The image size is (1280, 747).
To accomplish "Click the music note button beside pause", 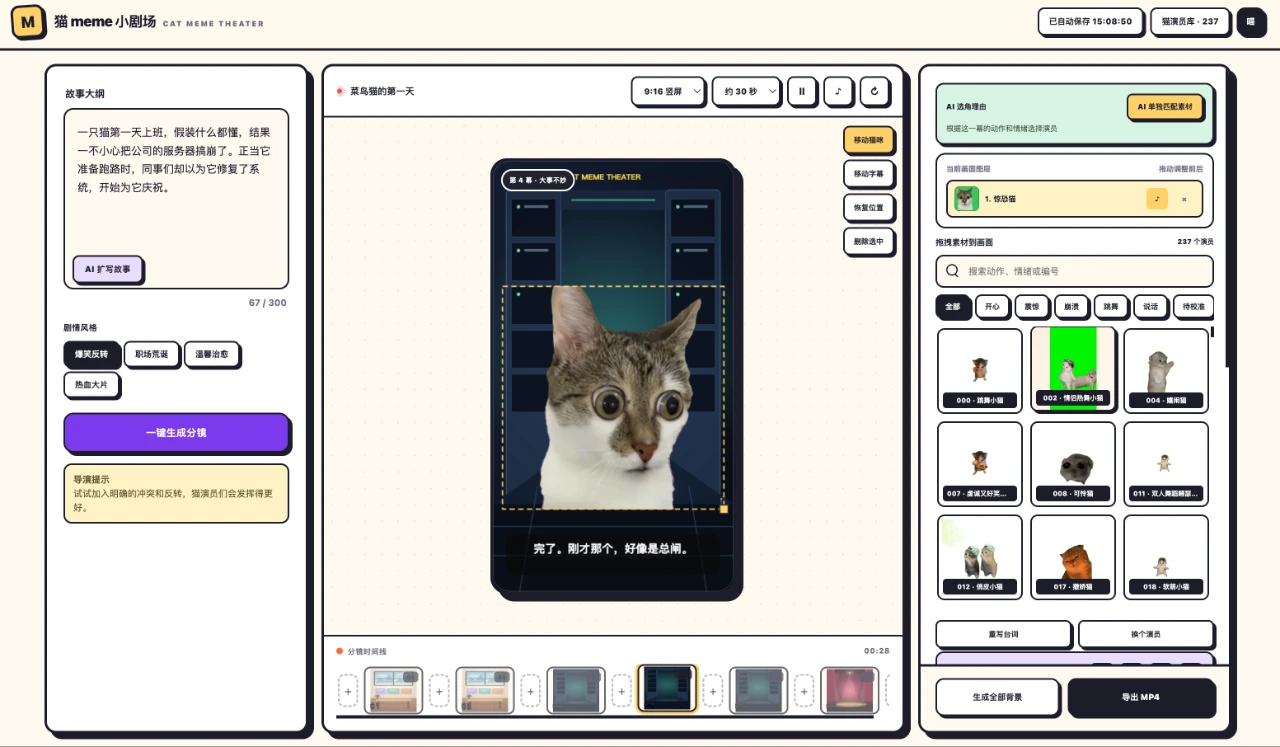I will coord(838,91).
